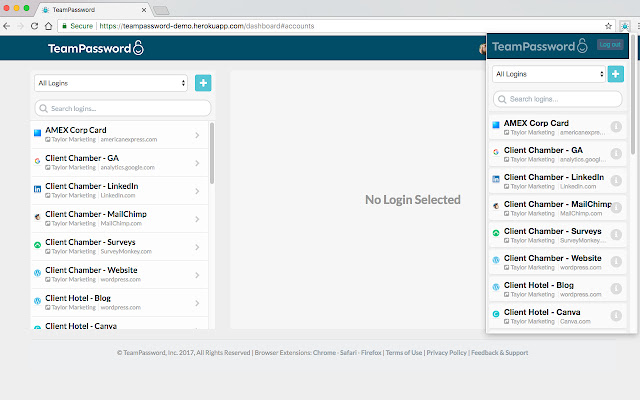Click the plus button in dashboard sidebar
The width and height of the screenshot is (640, 400).
tap(203, 83)
